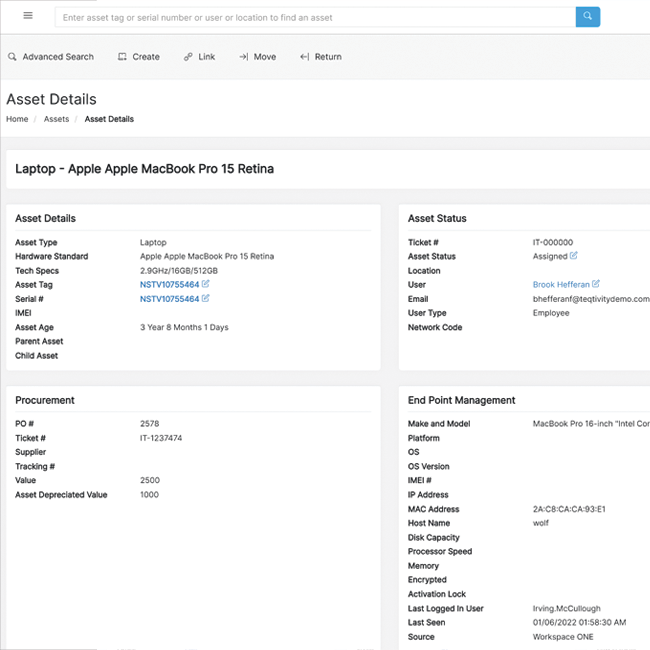Click the blue search magnifier button
Viewport: 650px width, 650px height.
(x=587, y=17)
